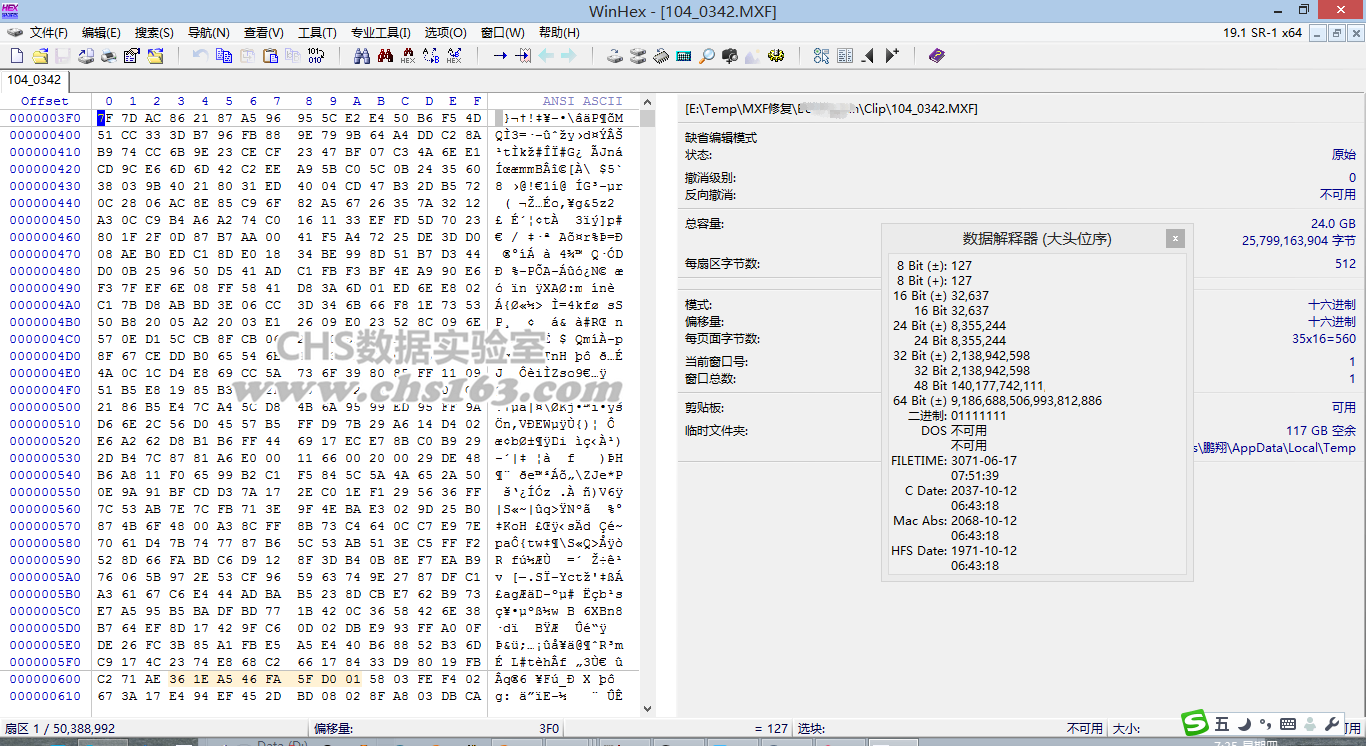This screenshot has height=746, width=1366.
Task: Open the 查看(V) menu
Action: click(264, 33)
